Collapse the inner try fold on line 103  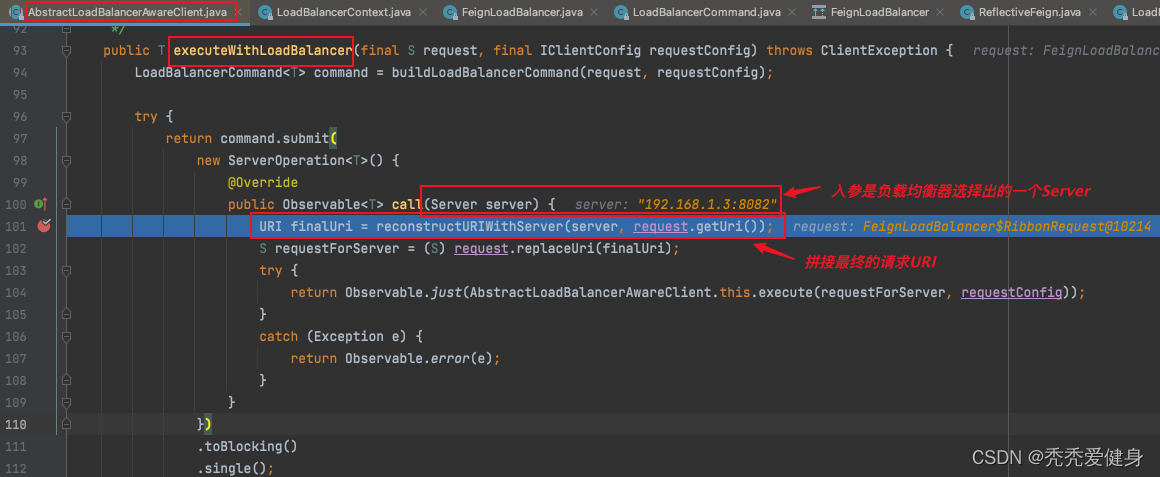[67, 270]
